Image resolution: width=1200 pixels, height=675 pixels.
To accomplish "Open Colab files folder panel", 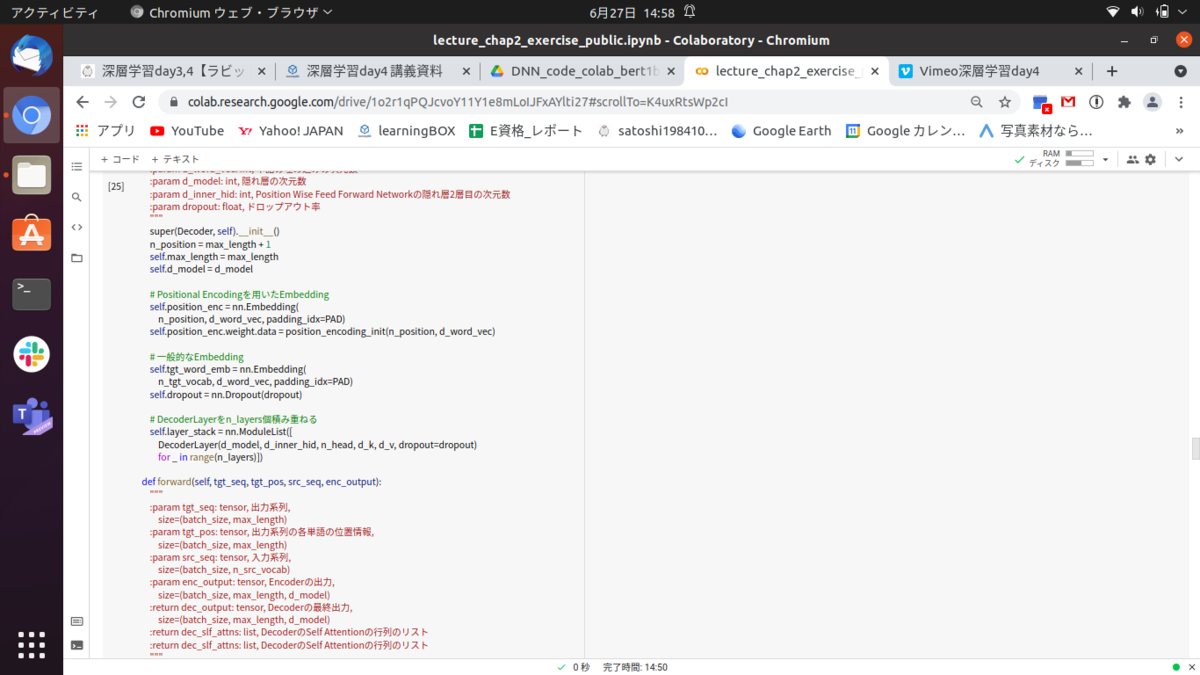I will click(77, 258).
